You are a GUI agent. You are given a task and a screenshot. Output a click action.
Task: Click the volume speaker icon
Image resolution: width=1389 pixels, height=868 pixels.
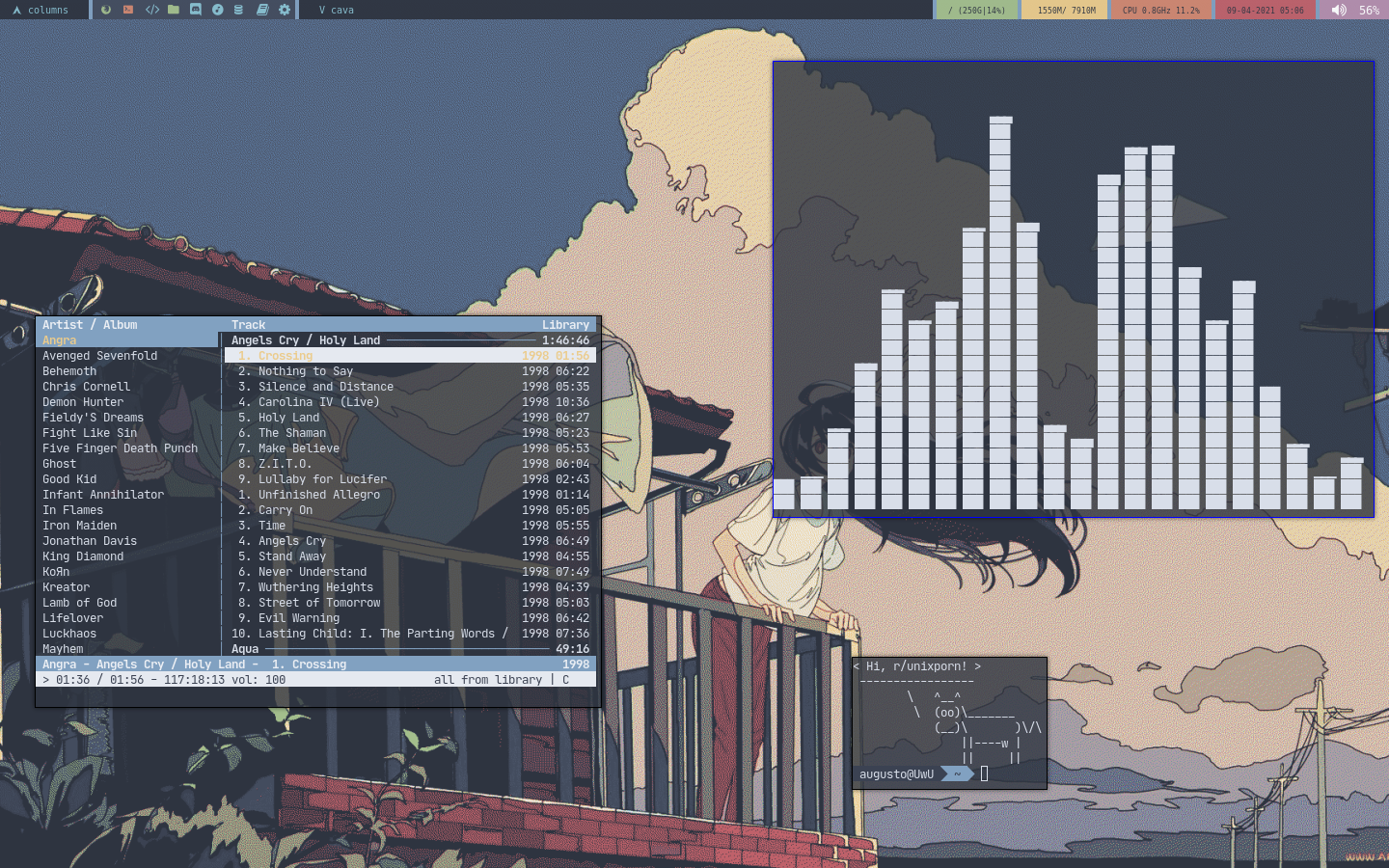point(1339,10)
